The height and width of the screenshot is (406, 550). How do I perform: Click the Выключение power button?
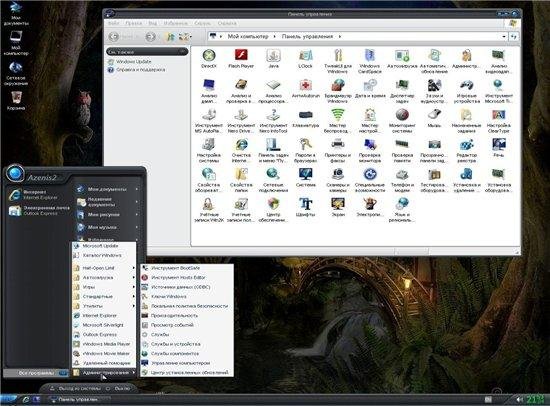pos(118,388)
